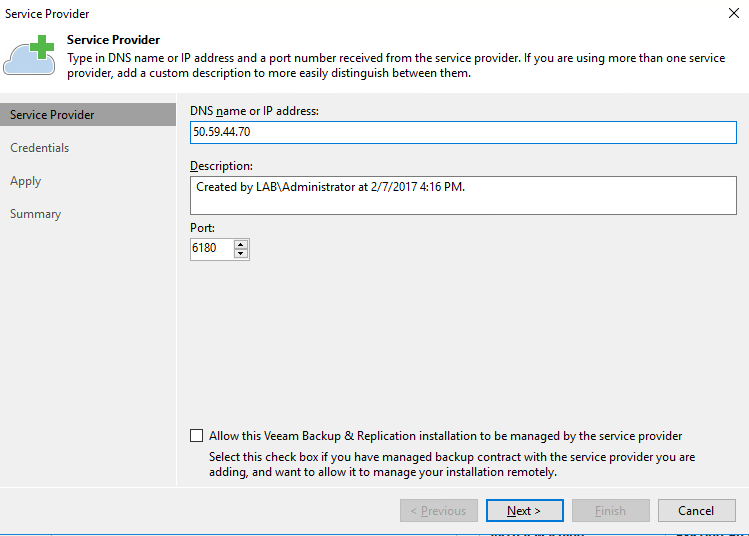Go to the Credentials wizard step
The image size is (749, 536).
(40, 148)
